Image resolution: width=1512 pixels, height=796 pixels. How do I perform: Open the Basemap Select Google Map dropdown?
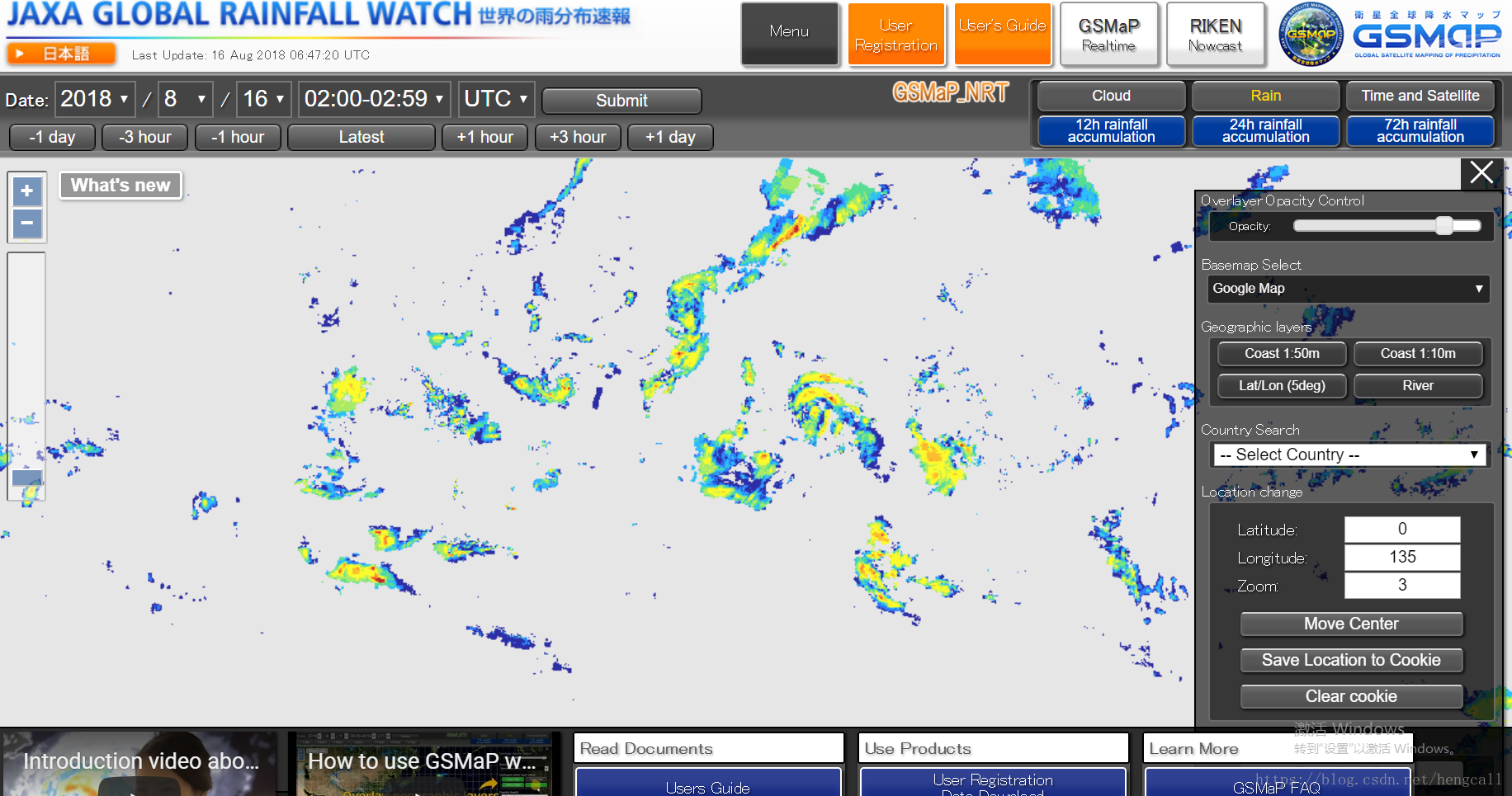pyautogui.click(x=1348, y=289)
